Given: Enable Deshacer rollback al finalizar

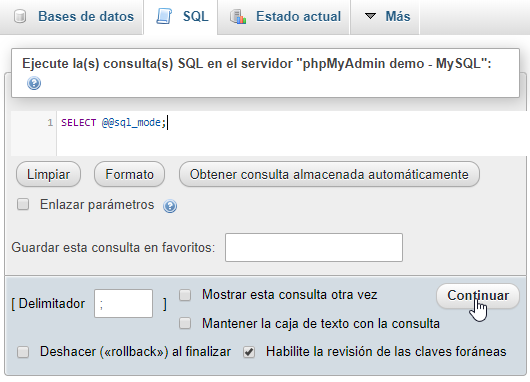Looking at the screenshot, I should pos(23,352).
